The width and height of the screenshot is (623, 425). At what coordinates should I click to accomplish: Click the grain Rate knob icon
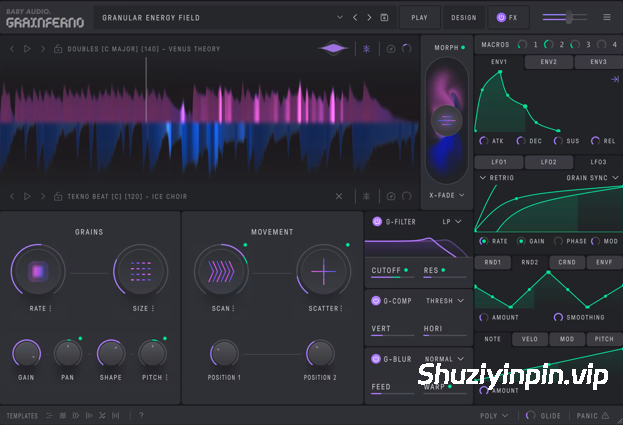(x=38, y=272)
